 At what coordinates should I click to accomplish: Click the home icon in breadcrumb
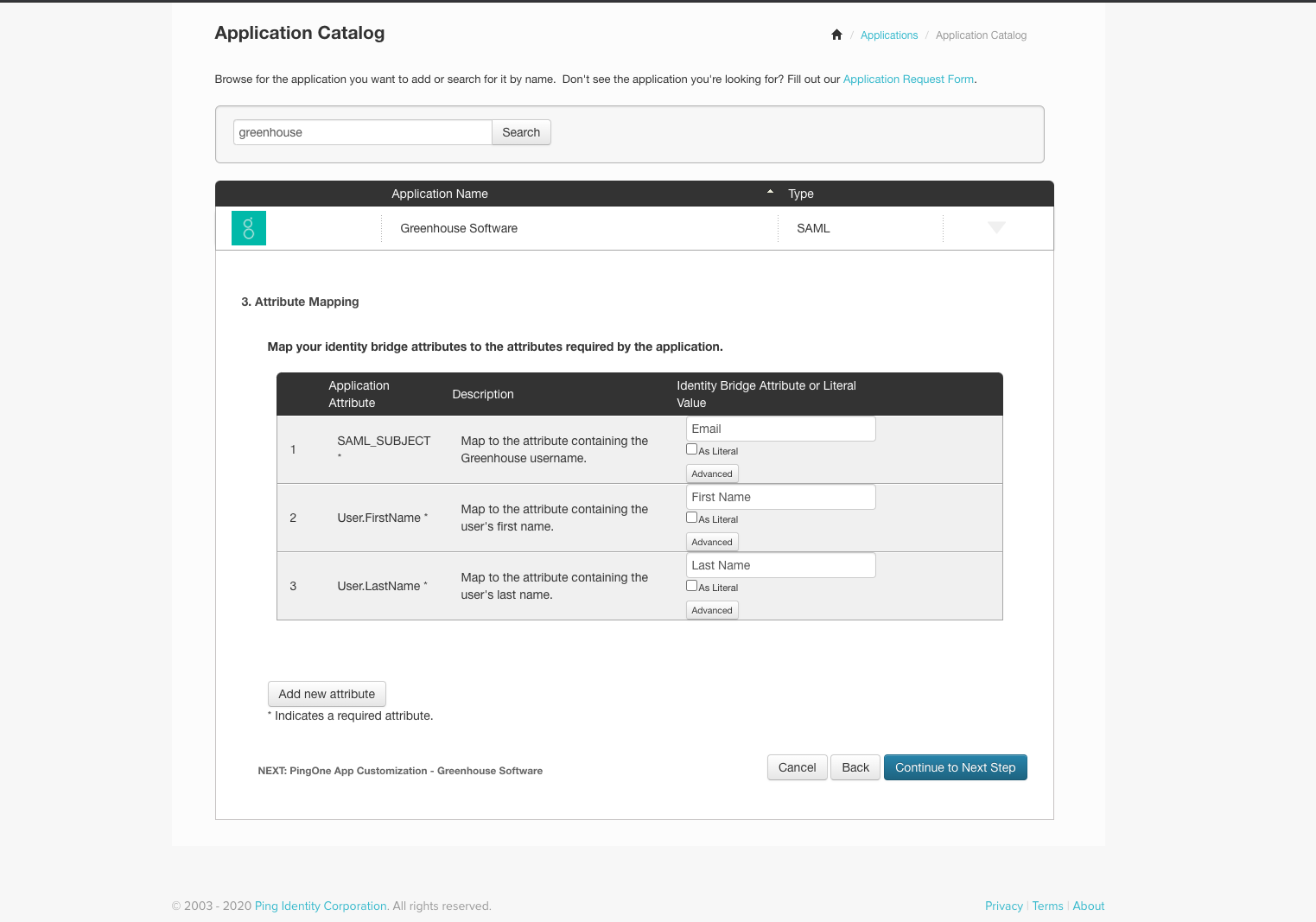click(836, 35)
